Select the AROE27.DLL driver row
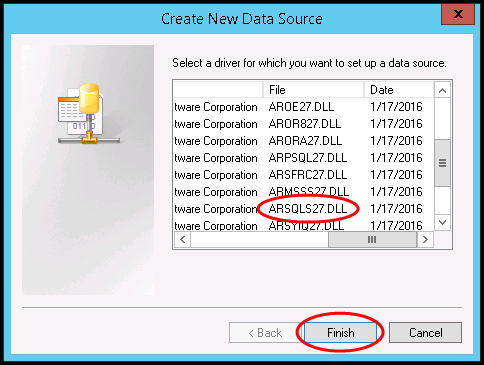 click(303, 107)
